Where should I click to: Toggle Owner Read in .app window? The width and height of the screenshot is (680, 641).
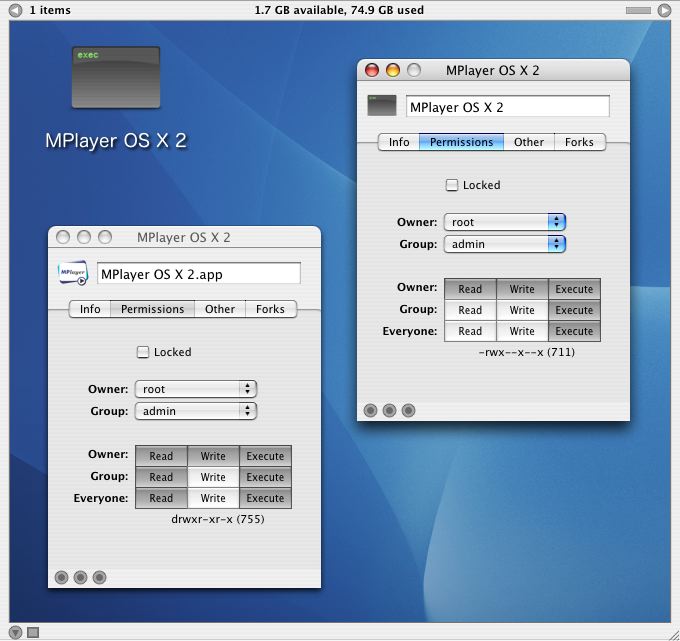[x=161, y=456]
